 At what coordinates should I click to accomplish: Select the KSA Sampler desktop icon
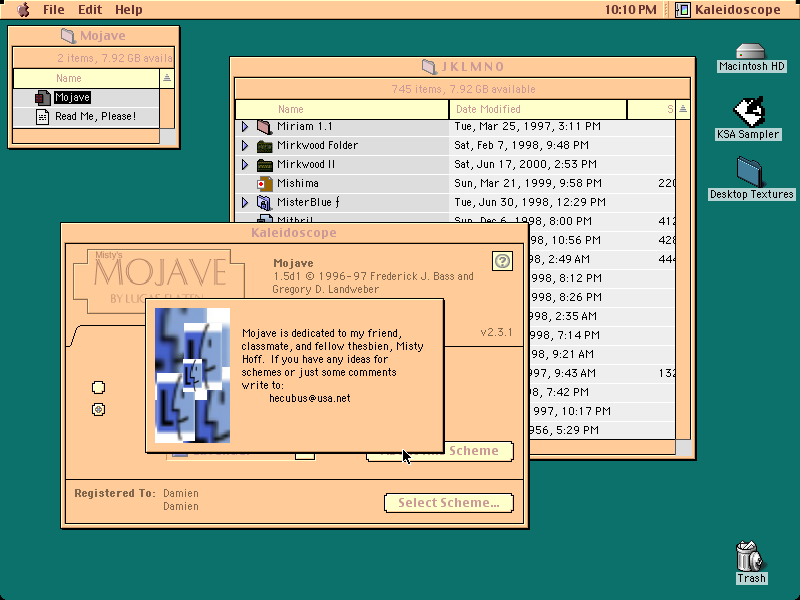coord(749,111)
